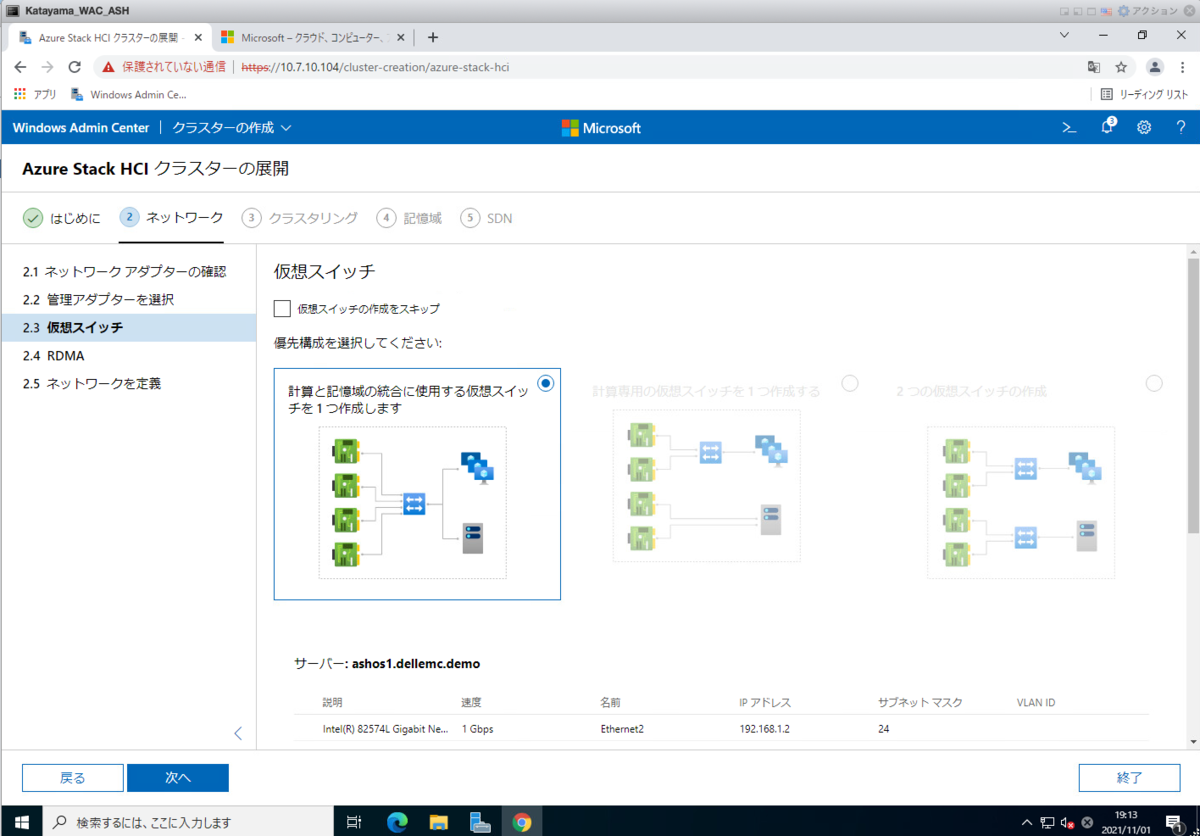
Task: Click IP address 192.168.1.2 cell
Action: click(x=764, y=729)
